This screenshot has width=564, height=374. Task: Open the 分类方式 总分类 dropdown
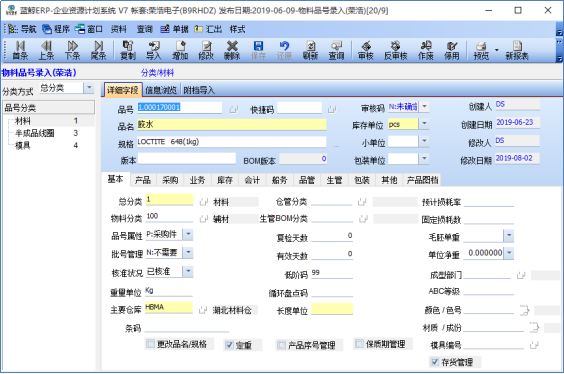pyautogui.click(x=89, y=88)
